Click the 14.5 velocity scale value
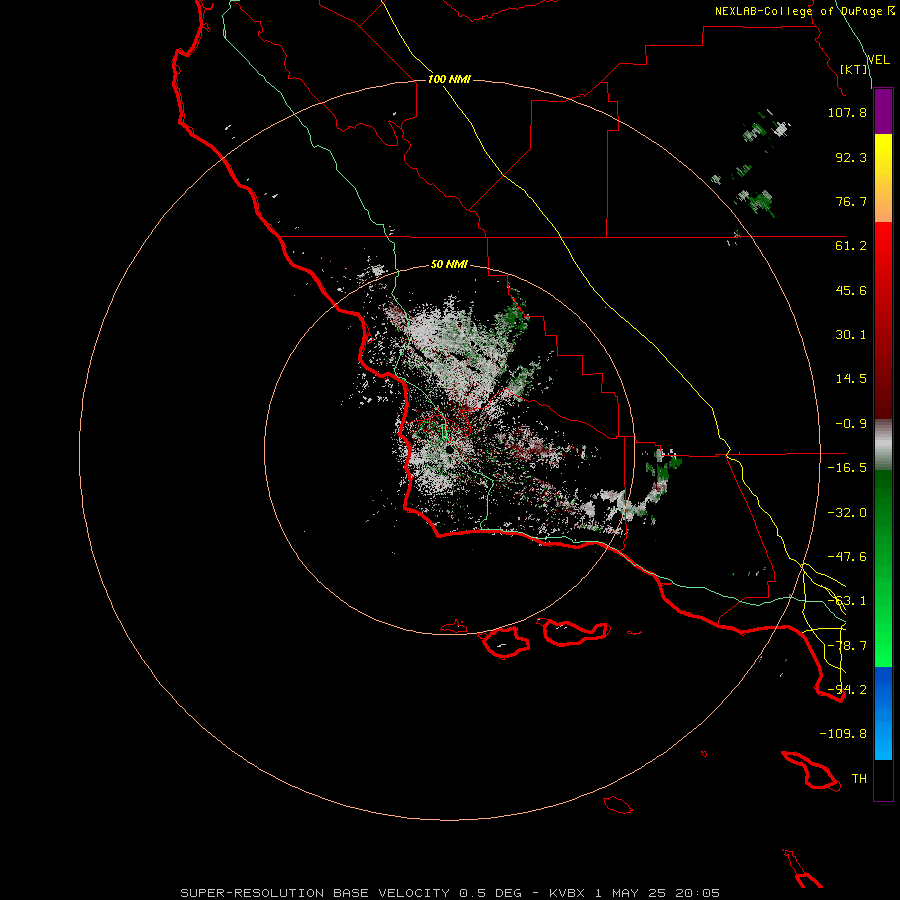 851,379
